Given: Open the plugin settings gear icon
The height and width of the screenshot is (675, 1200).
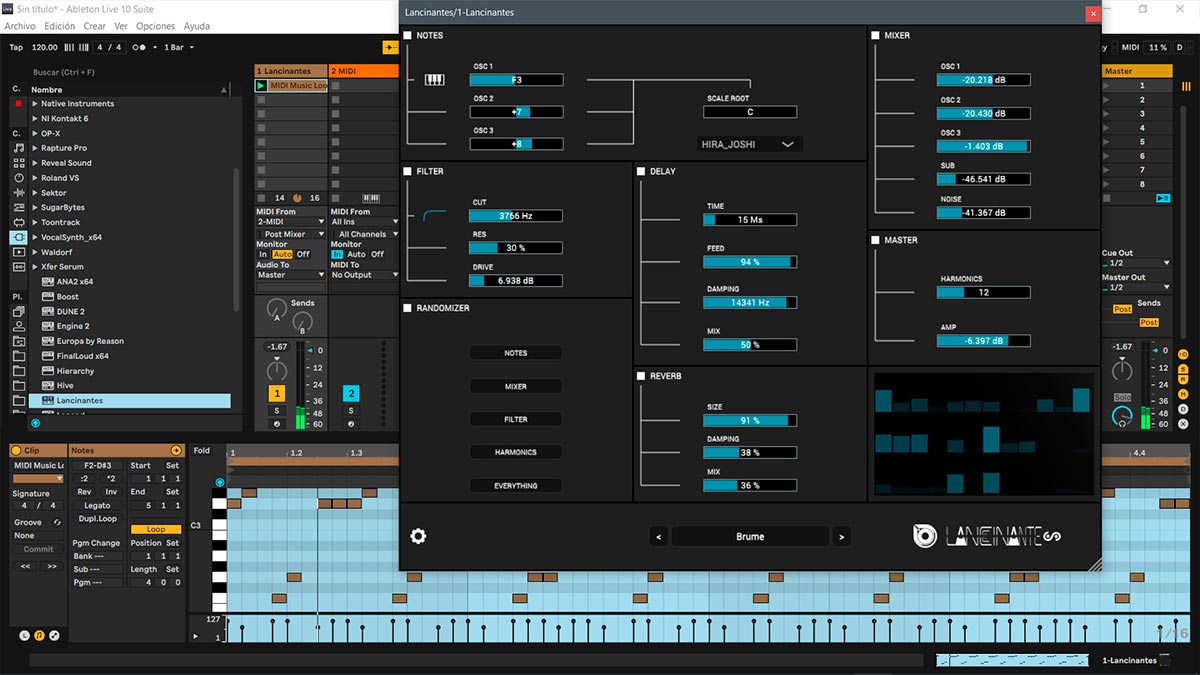Looking at the screenshot, I should click(418, 536).
